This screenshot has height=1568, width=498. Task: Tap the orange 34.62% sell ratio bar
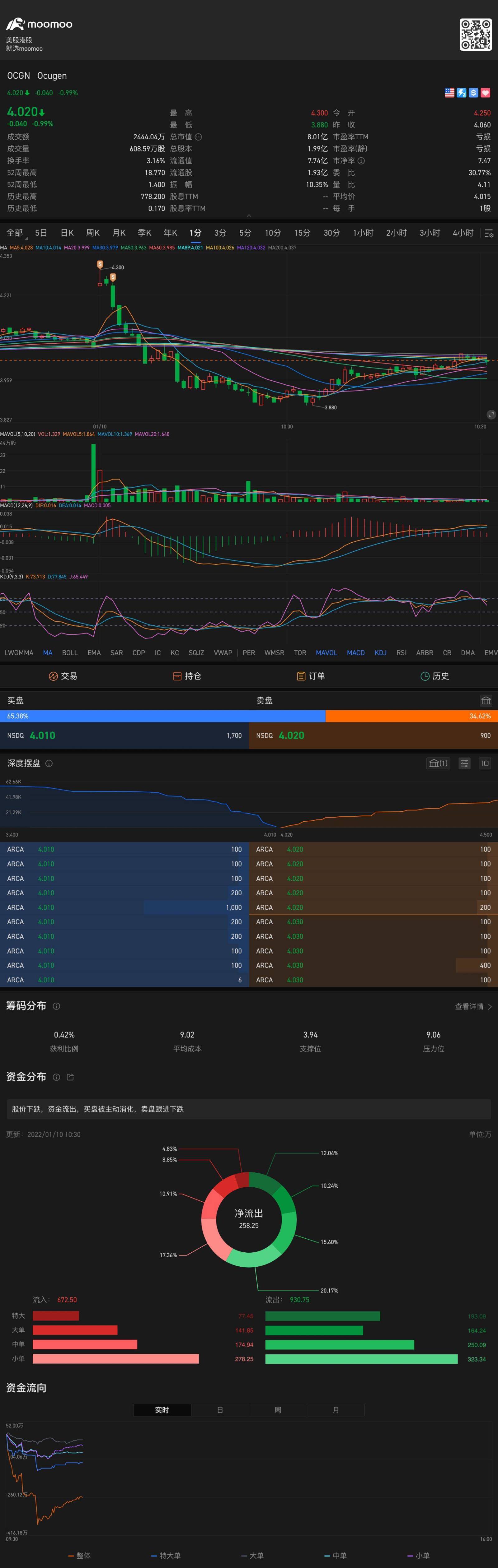tap(412, 717)
